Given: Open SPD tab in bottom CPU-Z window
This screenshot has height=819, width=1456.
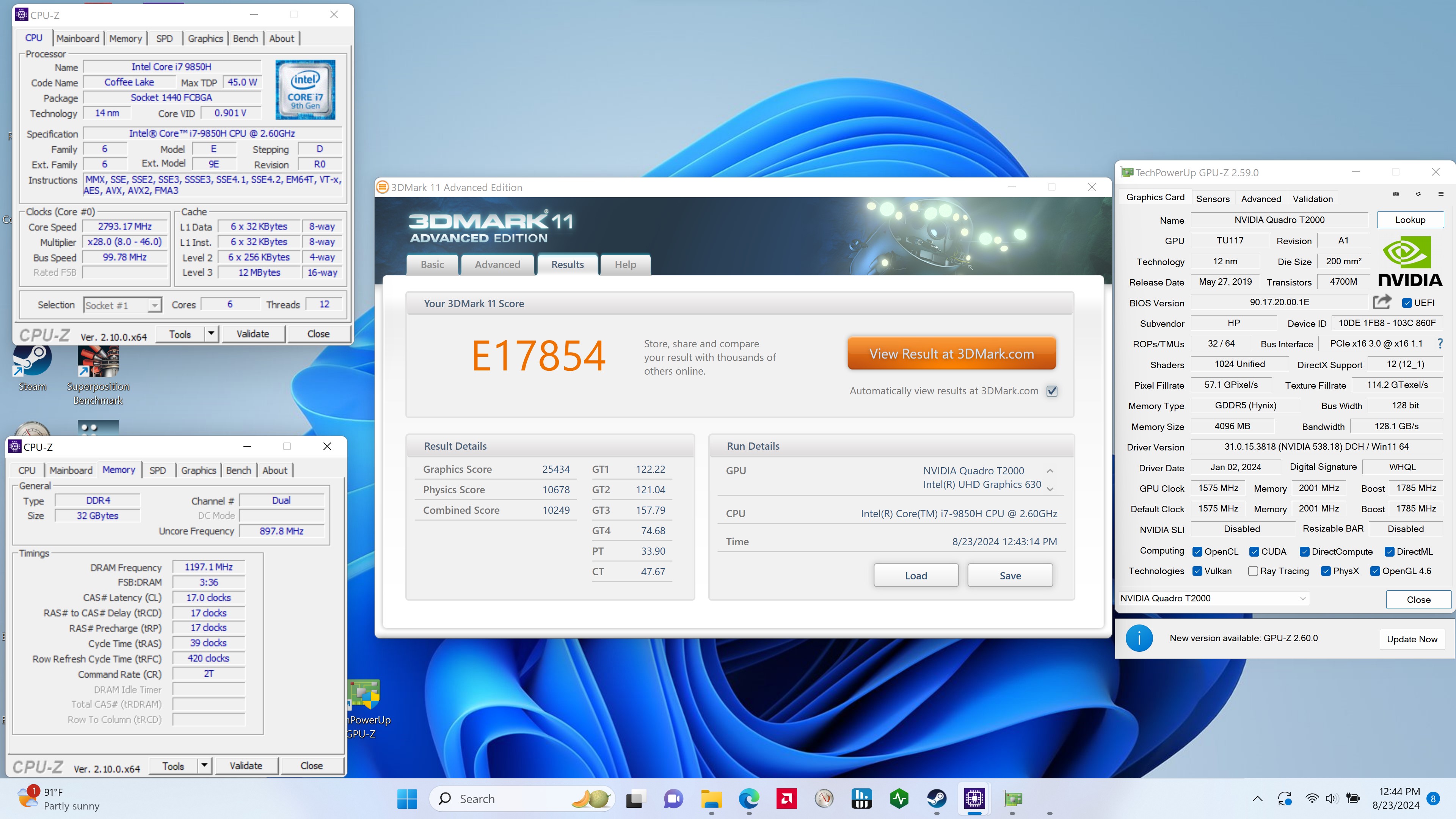Looking at the screenshot, I should 158,470.
